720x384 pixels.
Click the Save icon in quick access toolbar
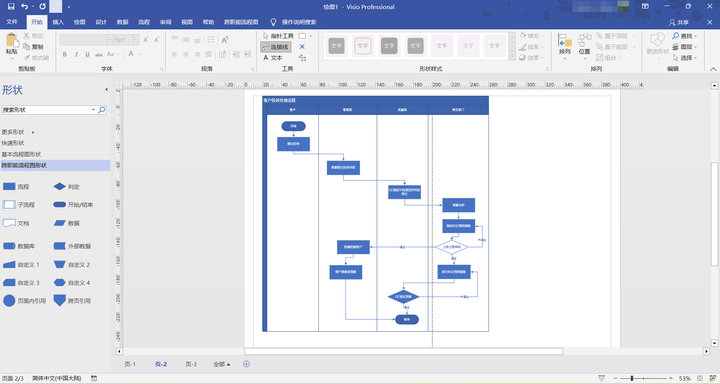[x=11, y=6]
